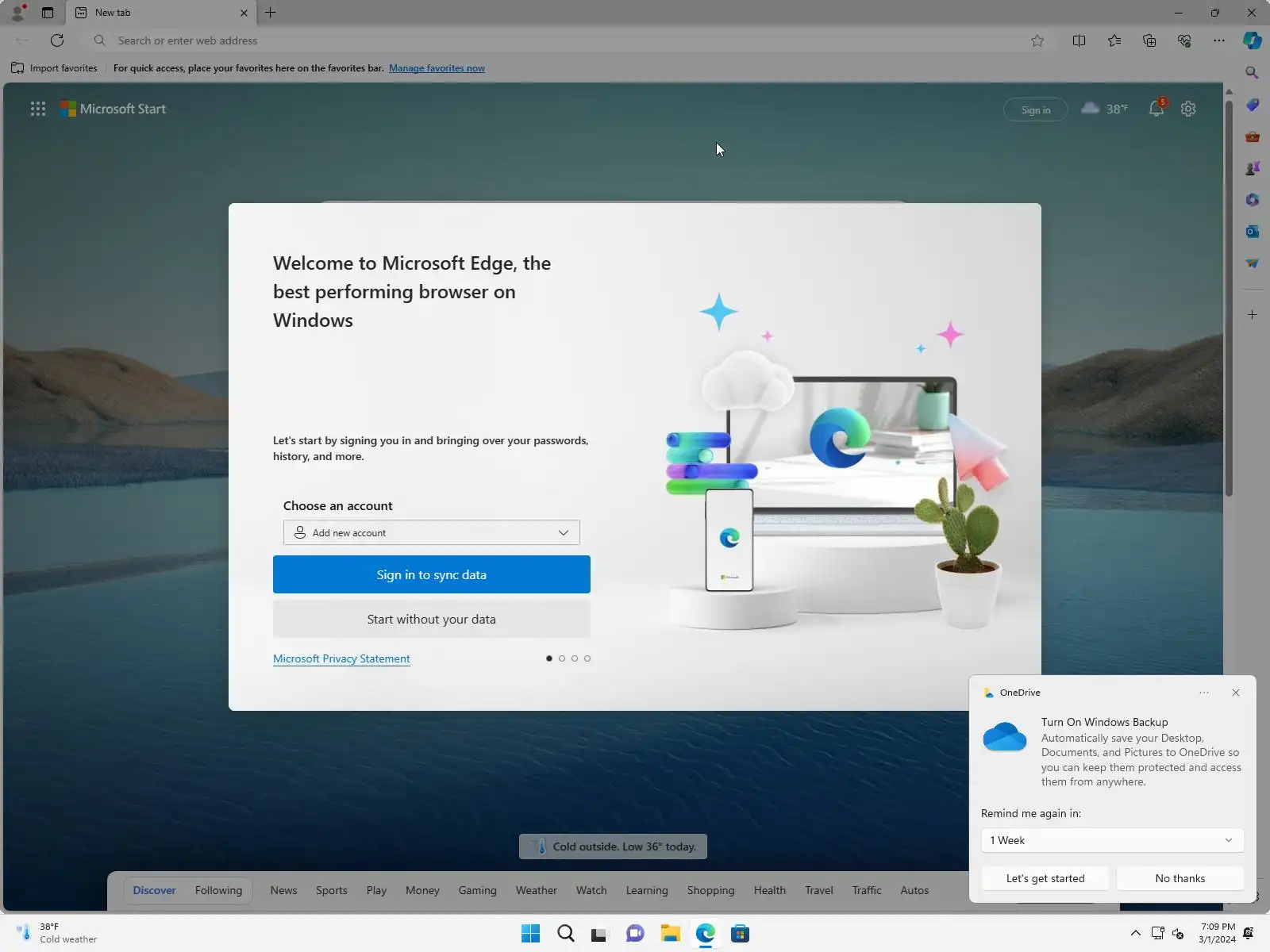This screenshot has height=952, width=1270.
Task: Open the Windows Start menu
Action: point(530,933)
